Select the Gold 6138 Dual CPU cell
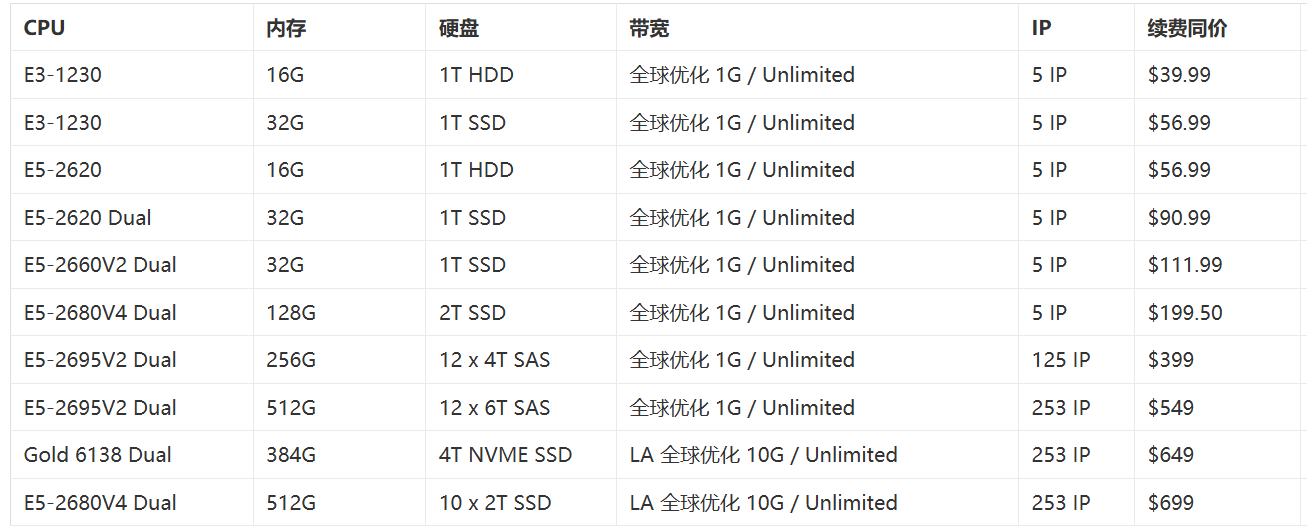 pyautogui.click(x=132, y=455)
